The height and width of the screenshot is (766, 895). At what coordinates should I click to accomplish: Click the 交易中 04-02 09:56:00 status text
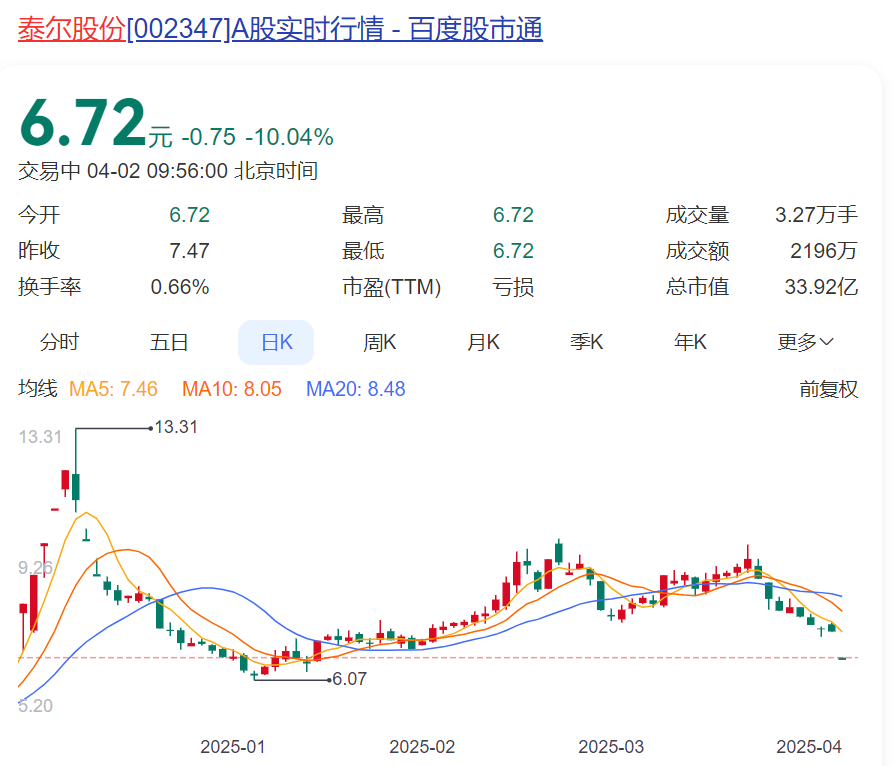[168, 171]
